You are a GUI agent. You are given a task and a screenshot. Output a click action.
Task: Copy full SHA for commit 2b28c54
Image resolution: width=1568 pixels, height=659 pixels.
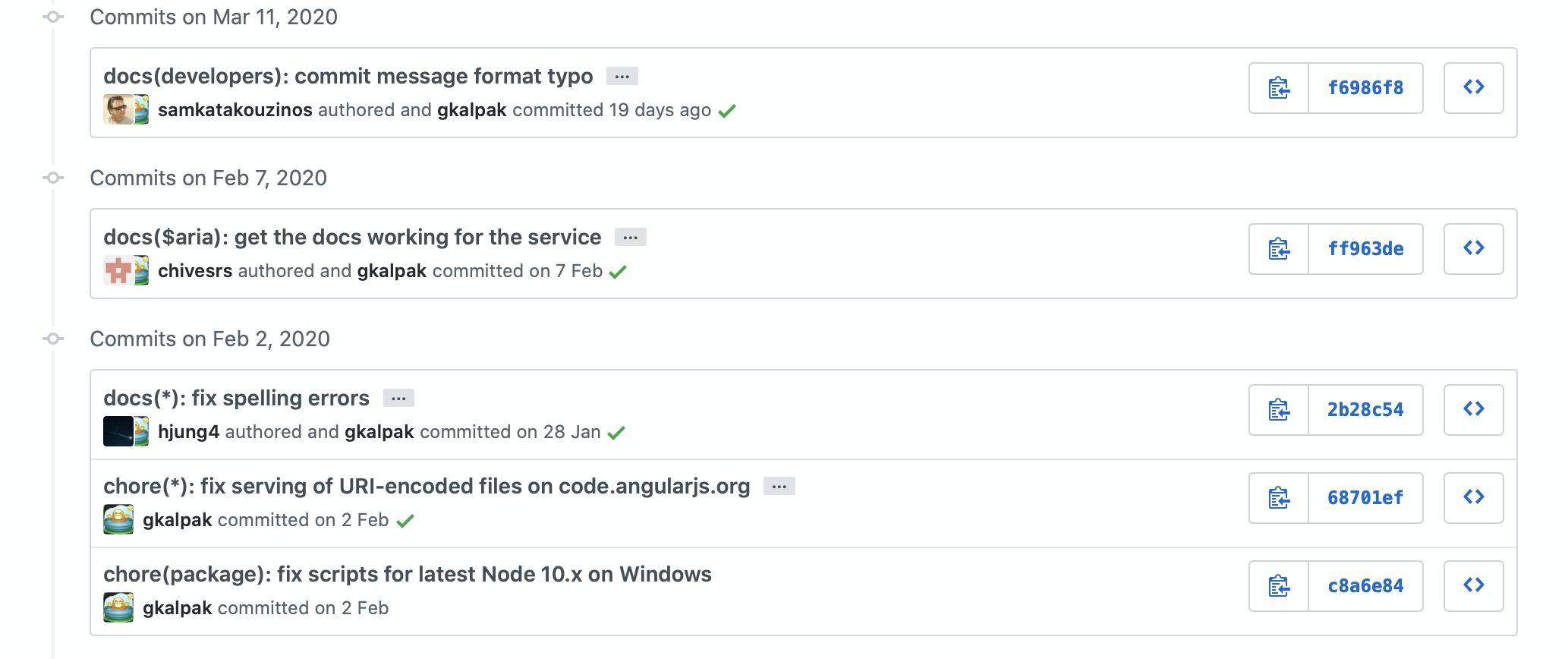click(x=1279, y=410)
